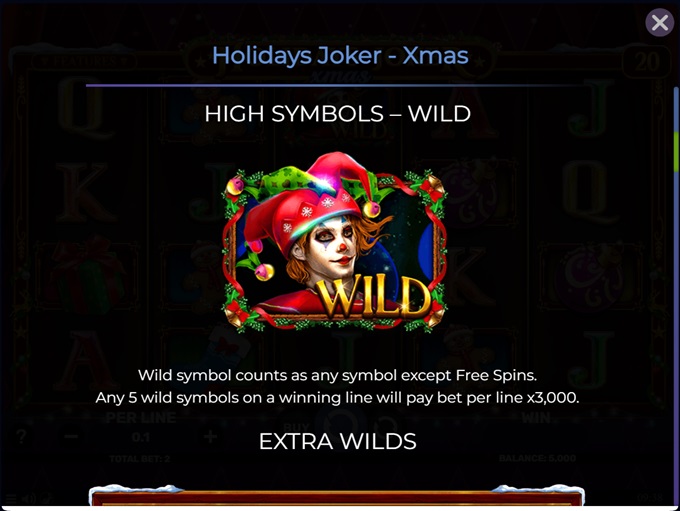Image resolution: width=680 pixels, height=511 pixels.
Task: Toggle music with the note icon
Action: click(47, 499)
